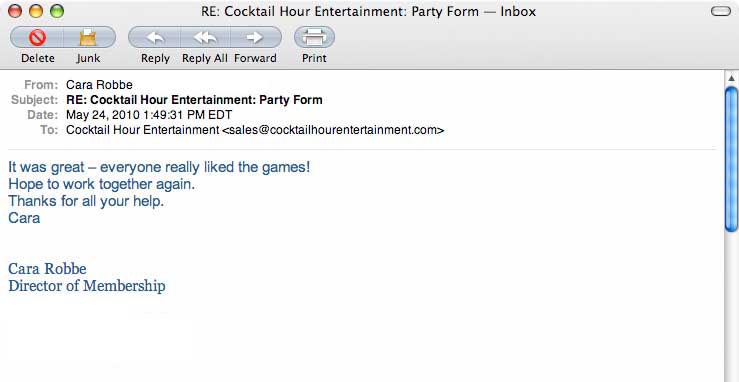Click the blue scrollbar thumb
Screen dimensions: 739x382
tap(731, 159)
